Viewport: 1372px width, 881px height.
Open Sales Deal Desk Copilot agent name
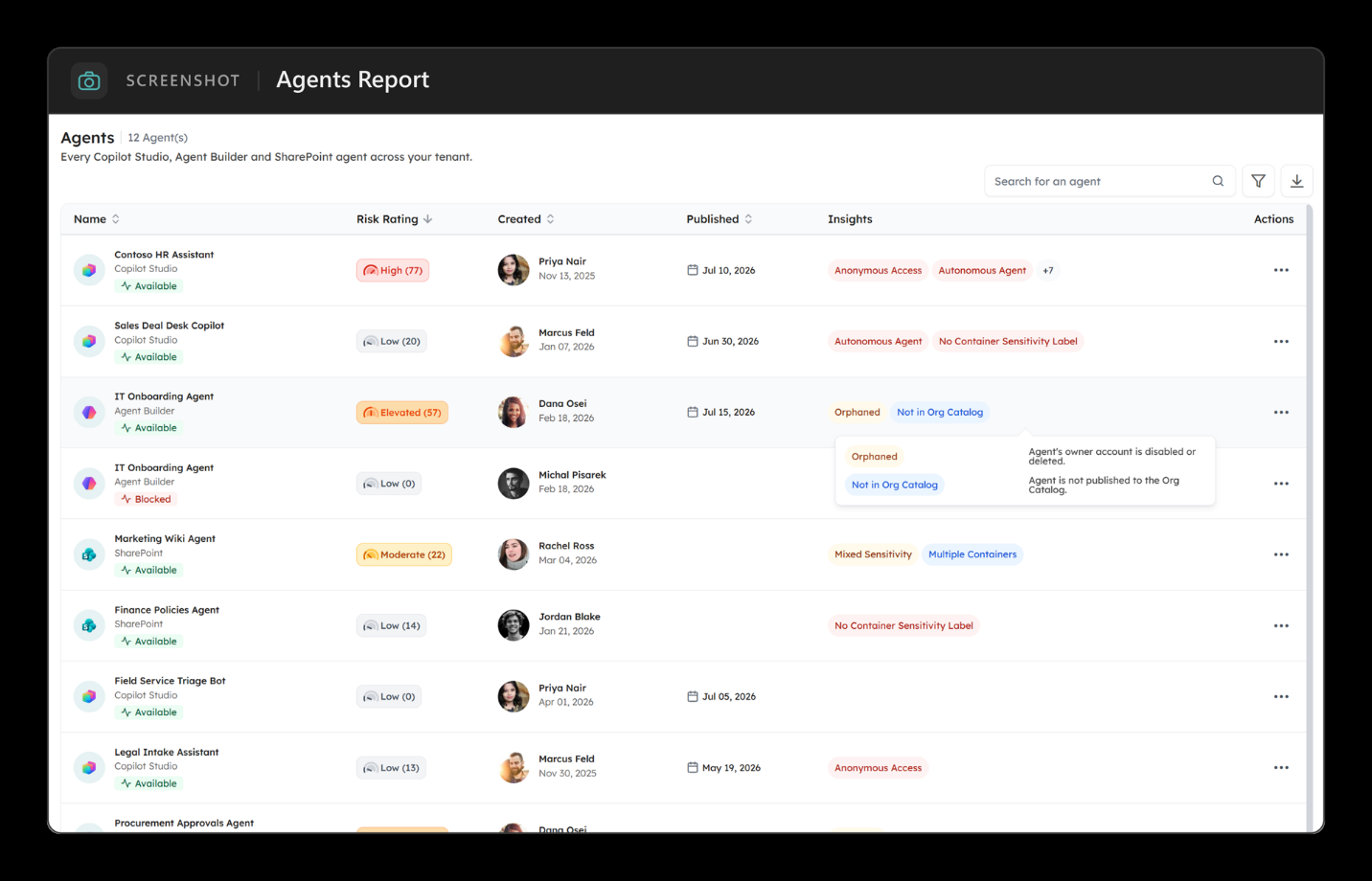(x=170, y=326)
